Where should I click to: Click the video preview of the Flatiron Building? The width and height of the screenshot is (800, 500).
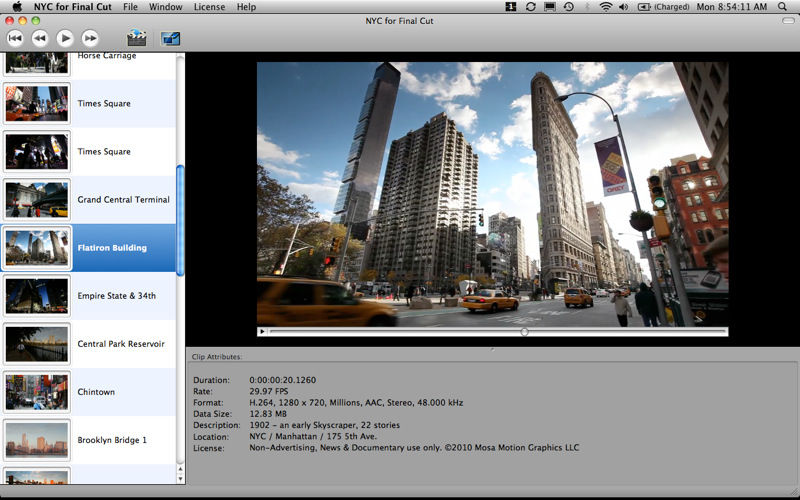(x=492, y=194)
